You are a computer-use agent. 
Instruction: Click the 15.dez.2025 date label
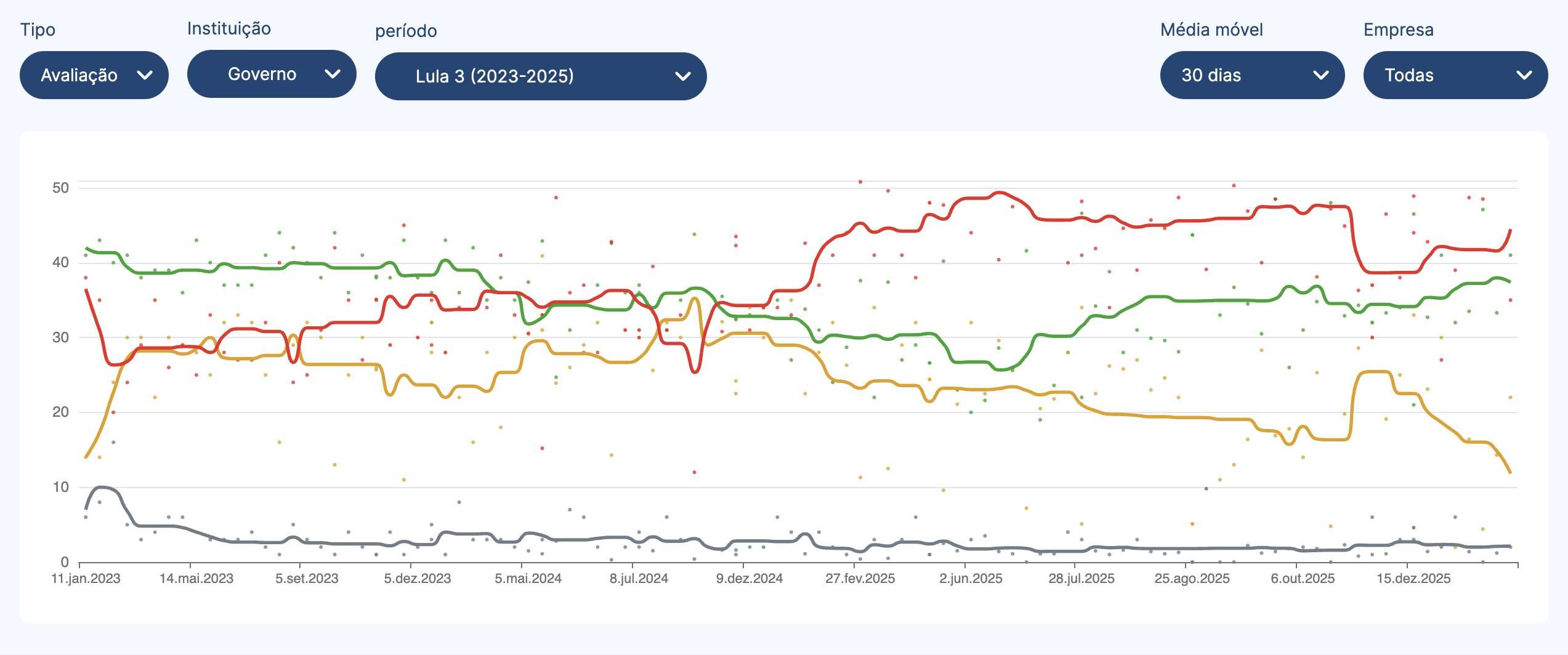pyautogui.click(x=1413, y=579)
